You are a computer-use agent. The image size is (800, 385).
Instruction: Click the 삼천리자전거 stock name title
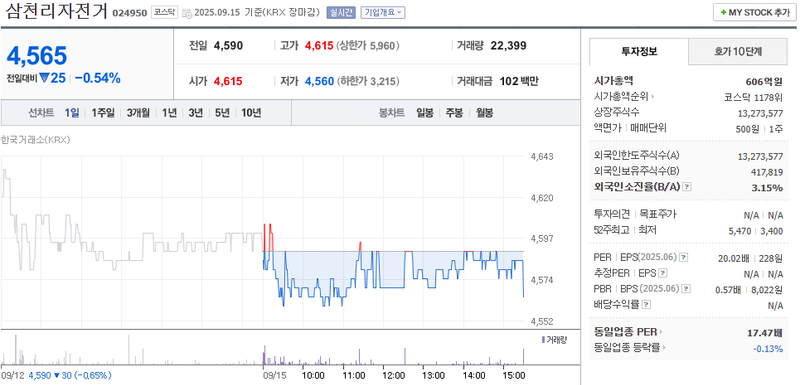point(57,12)
